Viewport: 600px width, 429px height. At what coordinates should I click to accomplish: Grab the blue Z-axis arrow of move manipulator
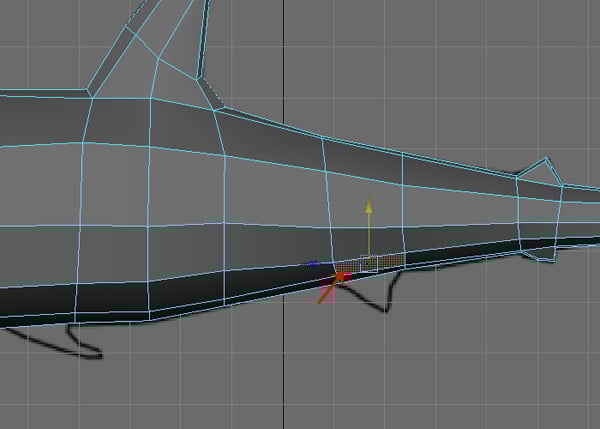point(313,263)
